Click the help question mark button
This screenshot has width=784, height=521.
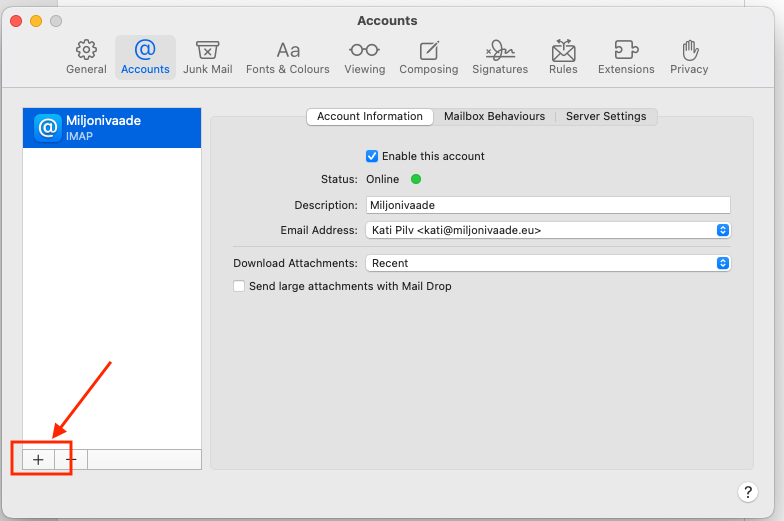pyautogui.click(x=747, y=491)
